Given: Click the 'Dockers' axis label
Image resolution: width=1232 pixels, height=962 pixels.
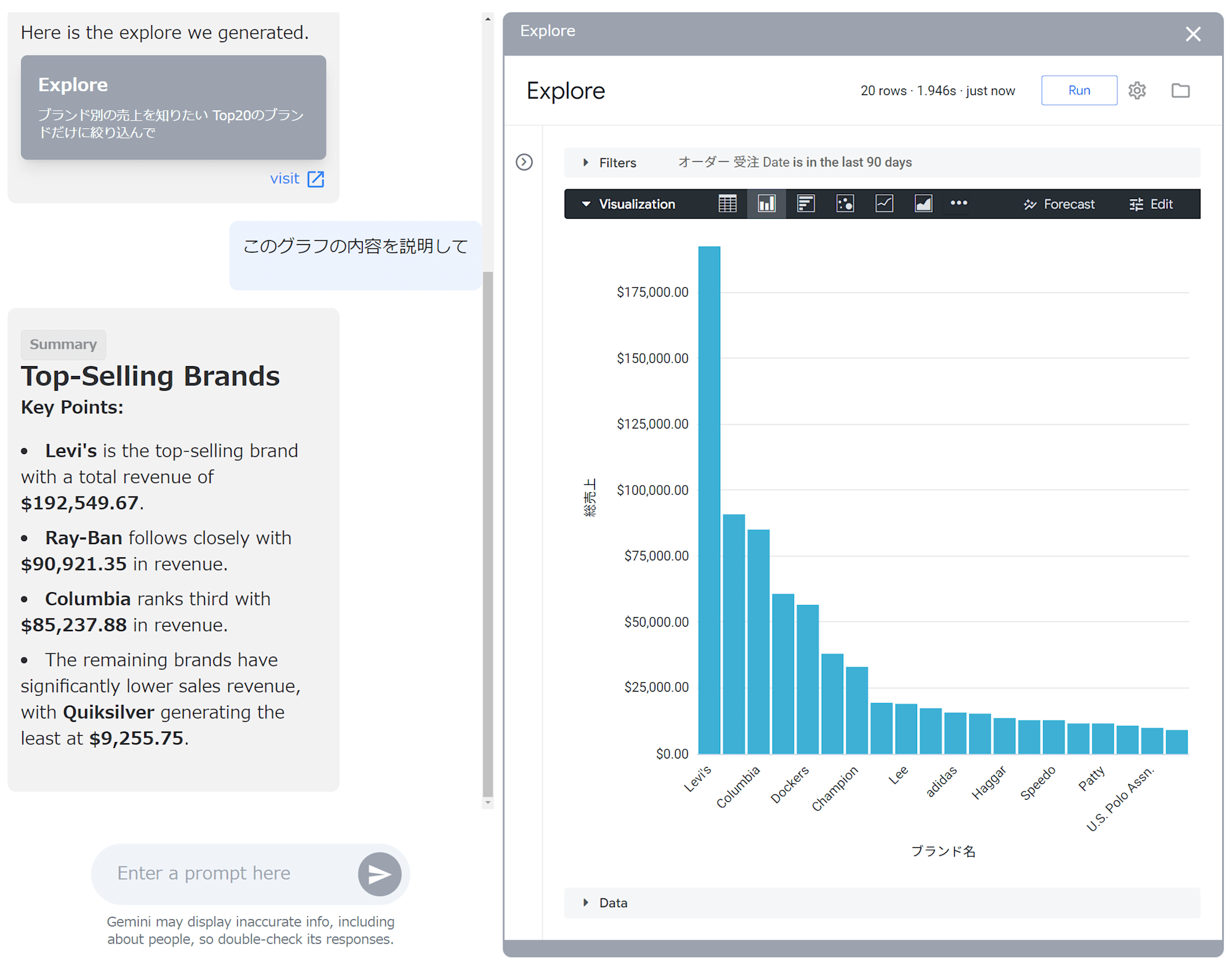Looking at the screenshot, I should 790,785.
